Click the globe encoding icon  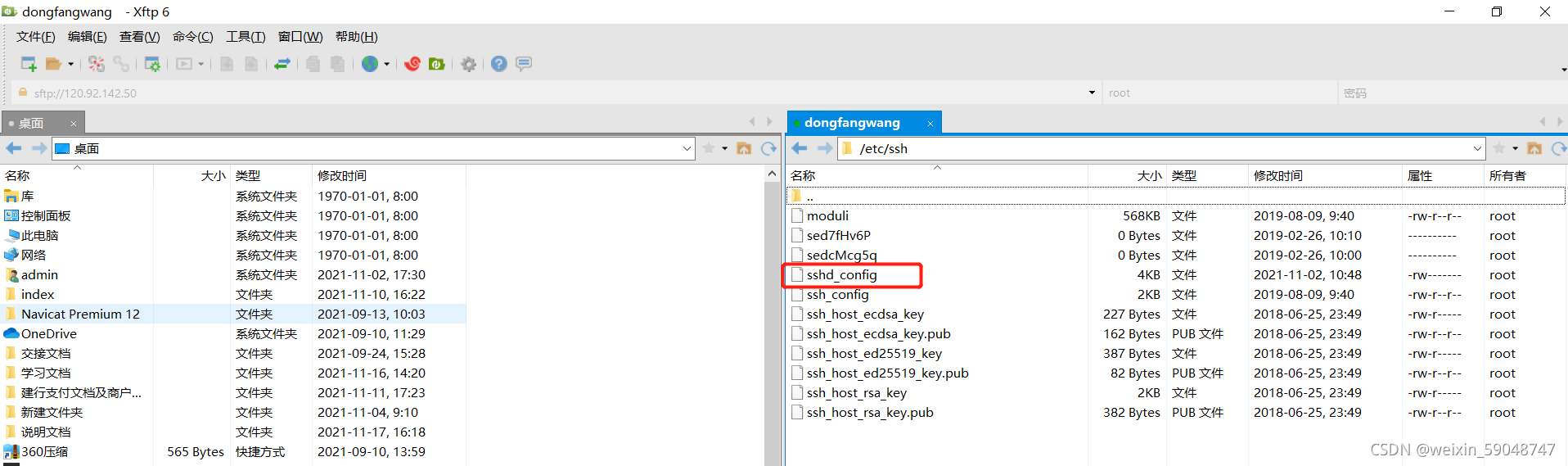tap(370, 64)
